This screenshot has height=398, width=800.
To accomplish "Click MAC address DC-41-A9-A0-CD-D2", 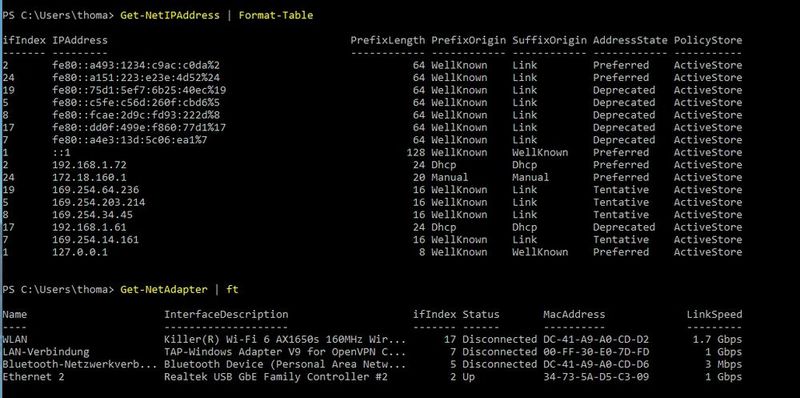I will point(596,339).
